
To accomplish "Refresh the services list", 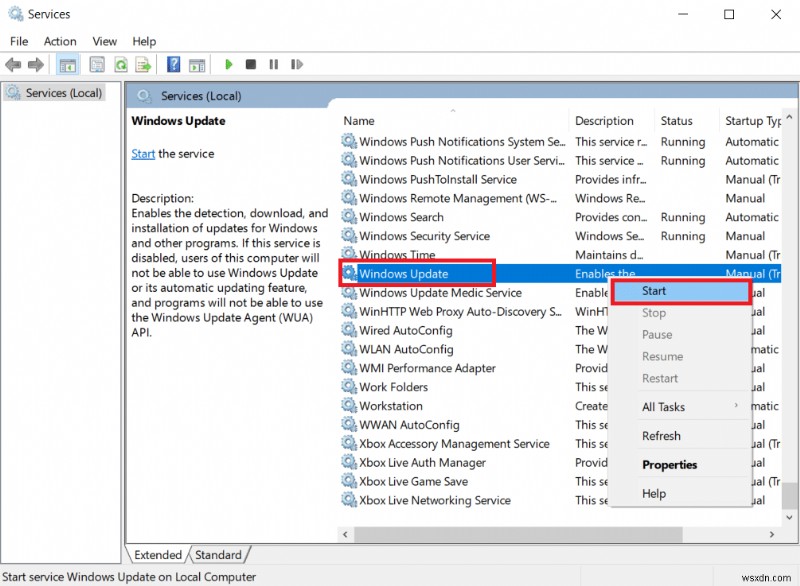I will [x=121, y=64].
